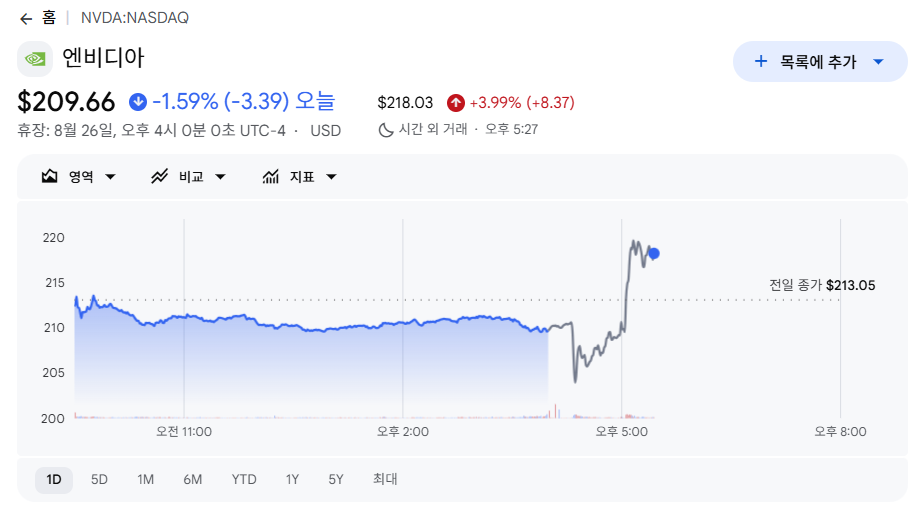This screenshot has width=915, height=520.
Task: Click the NVIDIA logo icon
Action: [x=35, y=58]
